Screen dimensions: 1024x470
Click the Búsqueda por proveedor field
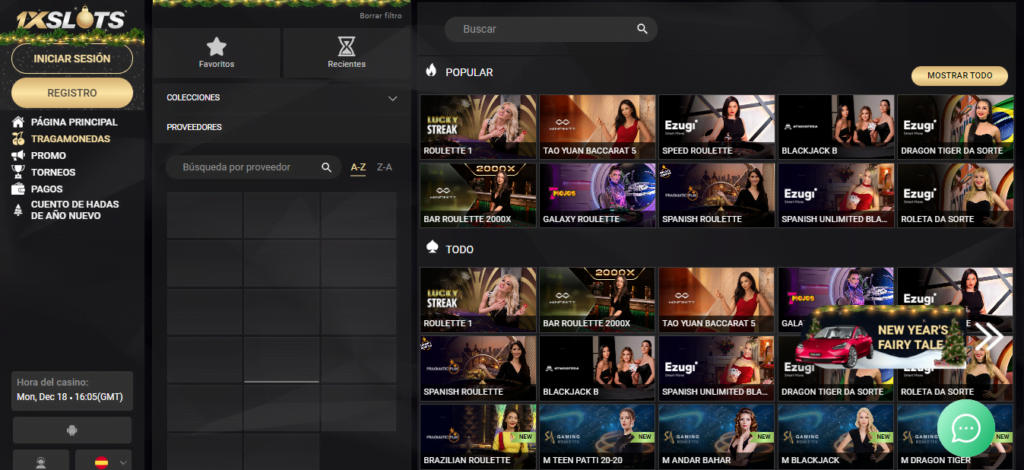tap(253, 167)
